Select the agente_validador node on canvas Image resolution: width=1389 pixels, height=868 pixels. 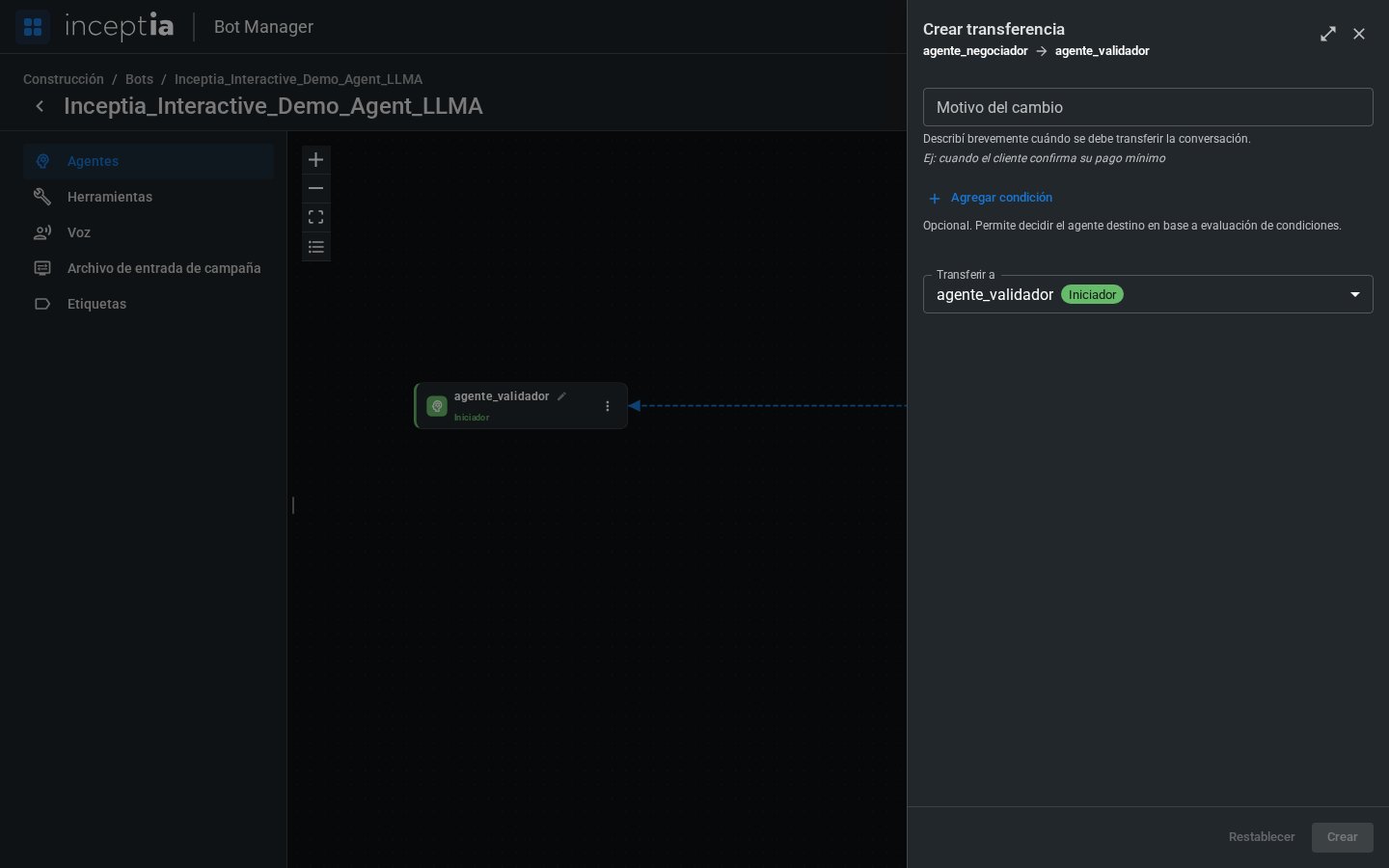pos(521,406)
